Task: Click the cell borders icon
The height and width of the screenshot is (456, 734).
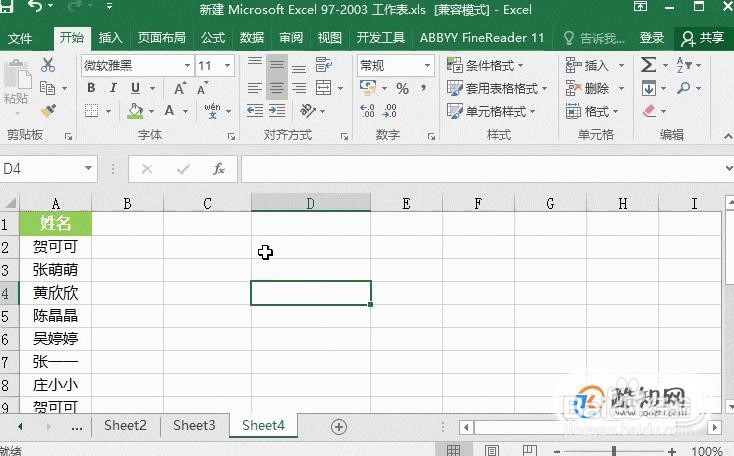Action: (91, 111)
